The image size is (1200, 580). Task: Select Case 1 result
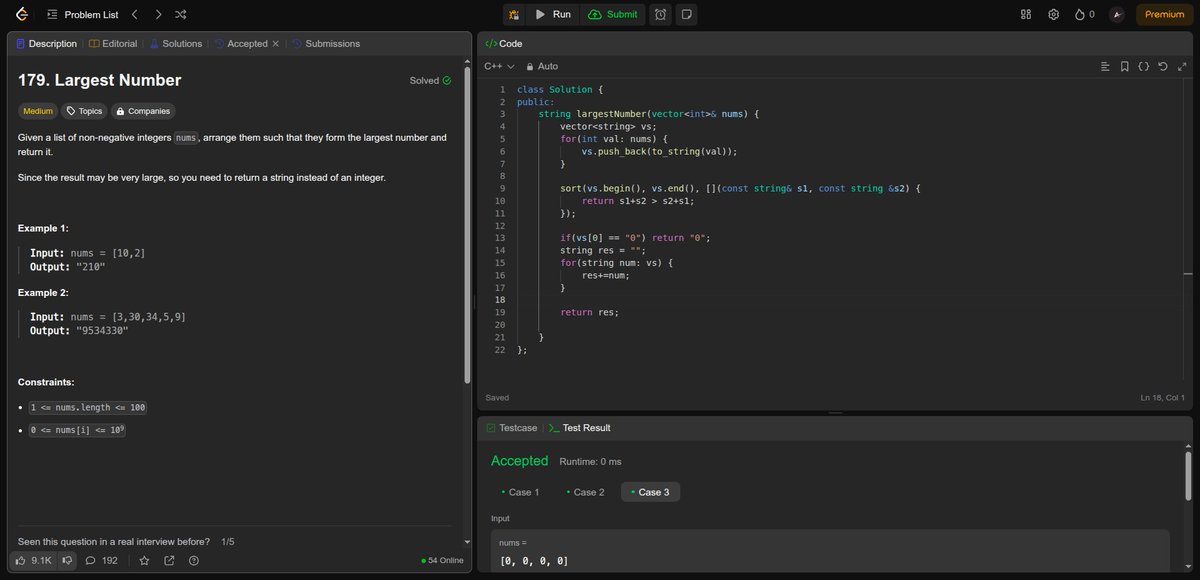pyautogui.click(x=520, y=492)
